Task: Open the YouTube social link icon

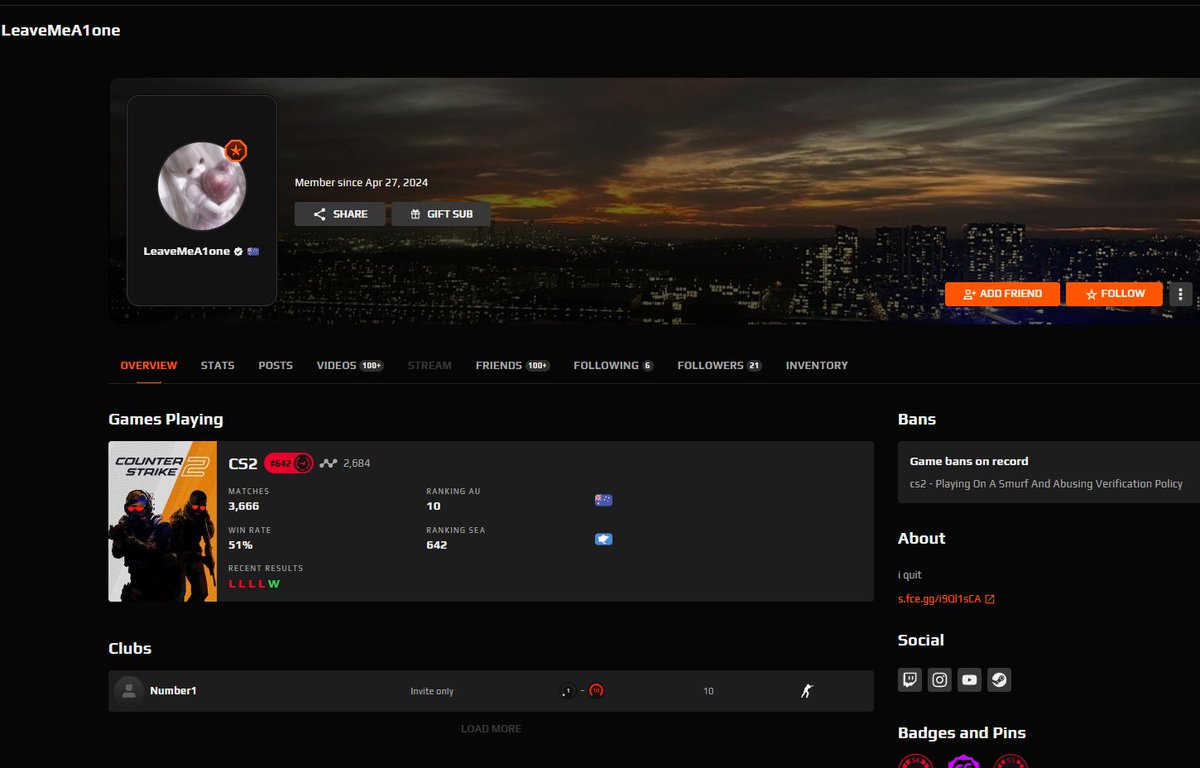Action: coord(969,680)
